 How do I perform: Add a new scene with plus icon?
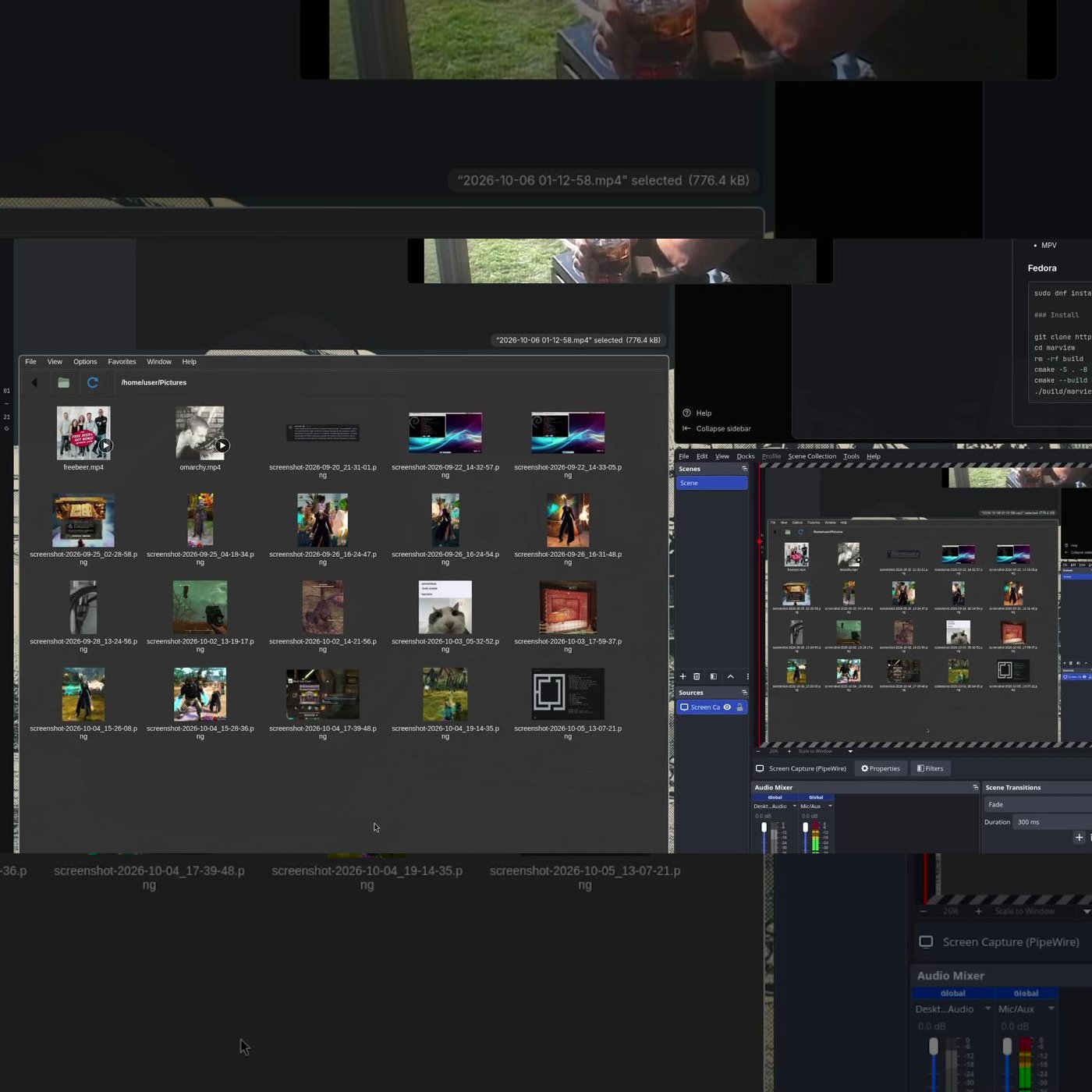pos(682,676)
